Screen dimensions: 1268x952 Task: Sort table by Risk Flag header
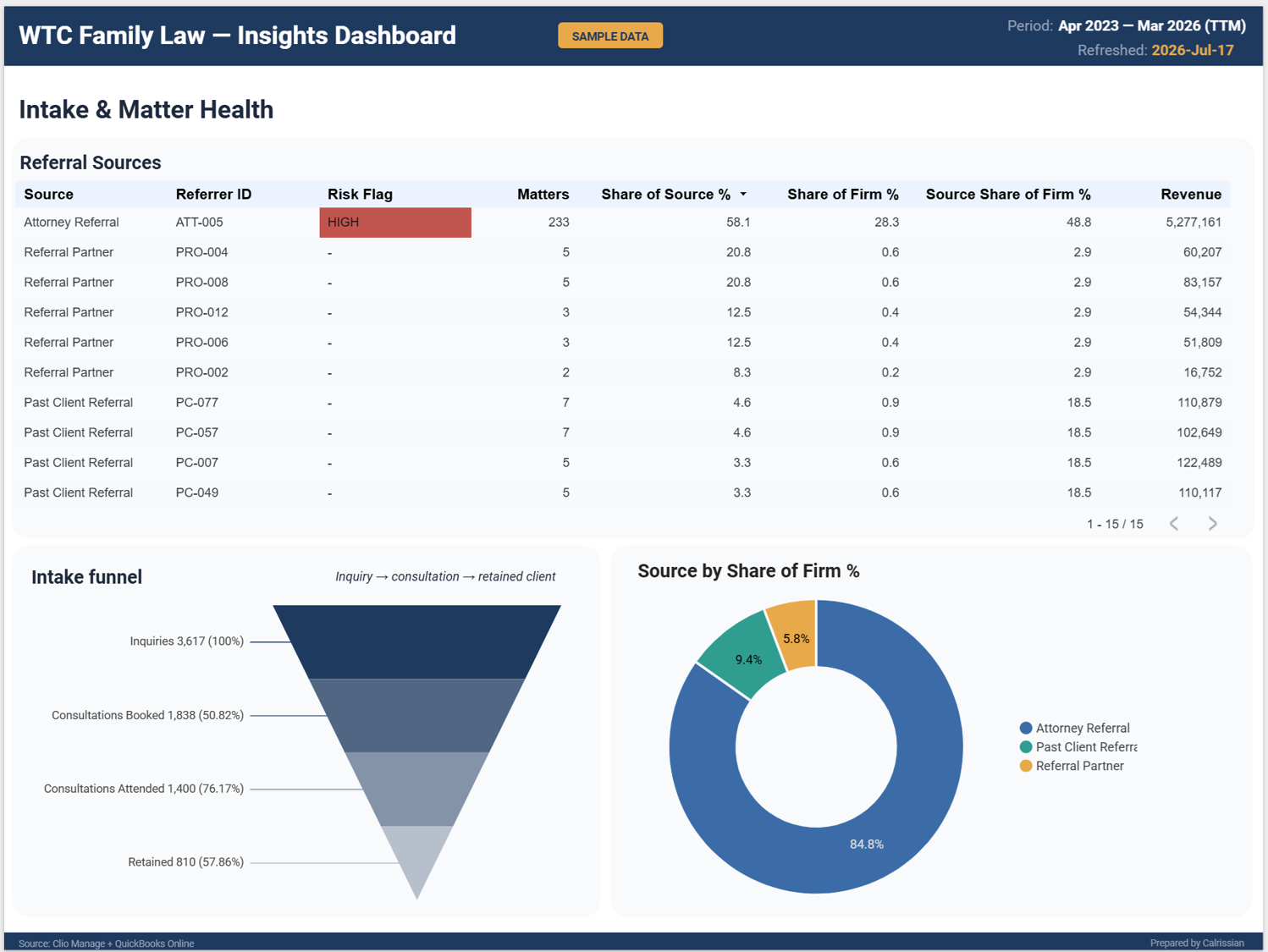click(360, 195)
